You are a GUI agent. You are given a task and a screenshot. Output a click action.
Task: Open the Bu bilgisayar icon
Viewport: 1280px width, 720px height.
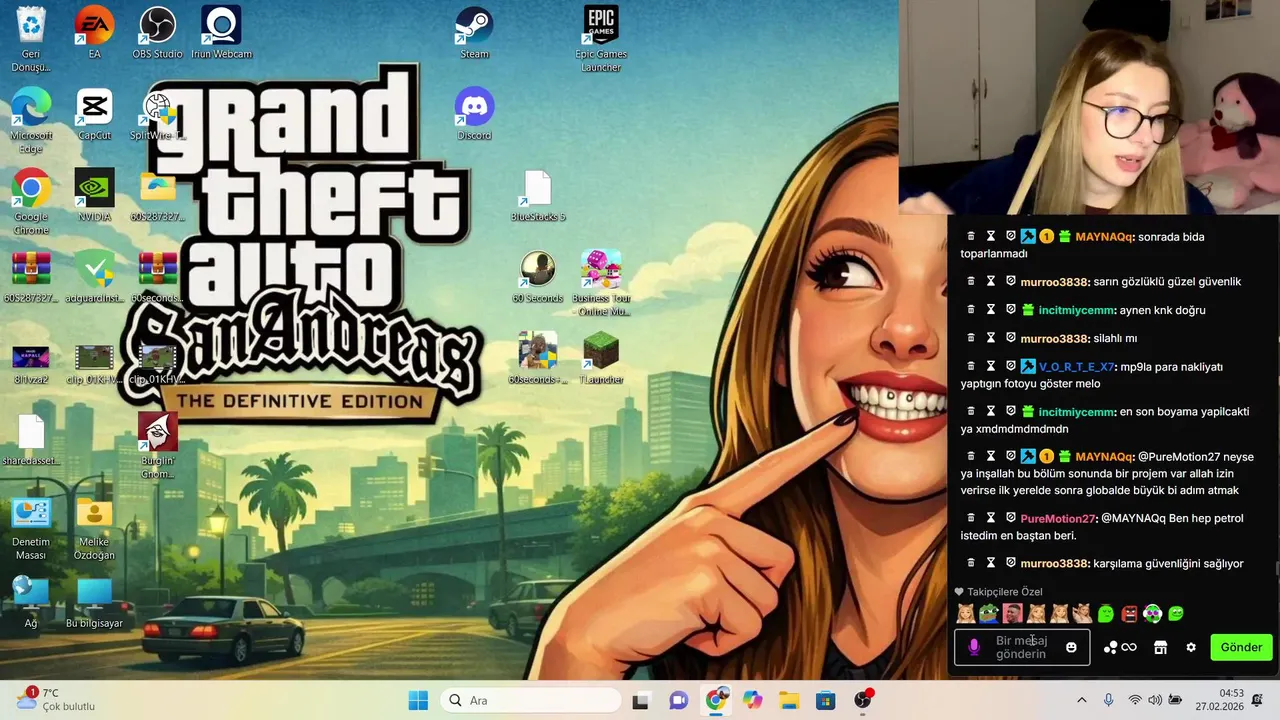(x=94, y=603)
